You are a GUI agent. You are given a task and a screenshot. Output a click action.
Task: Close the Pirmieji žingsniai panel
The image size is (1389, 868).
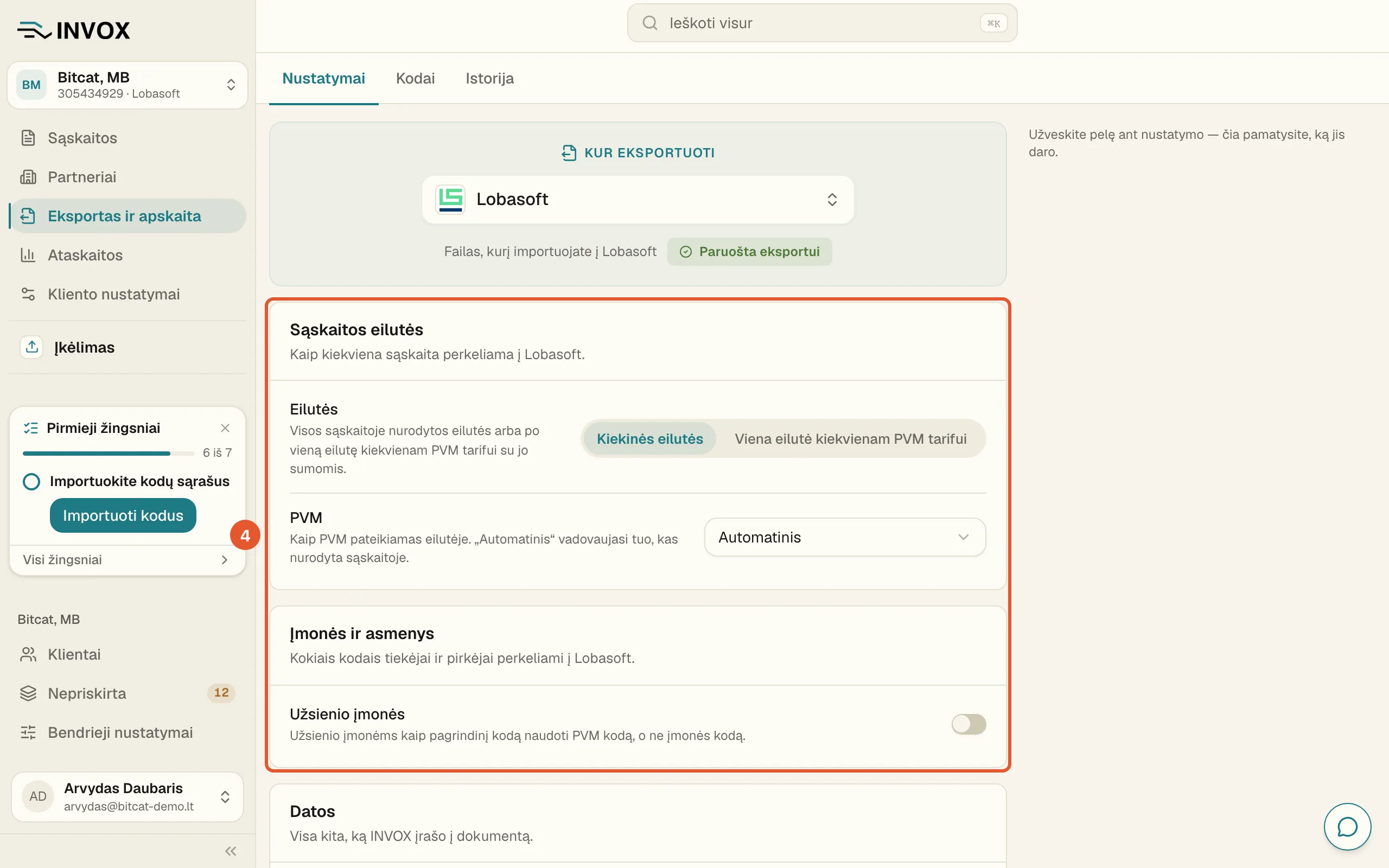click(x=225, y=428)
